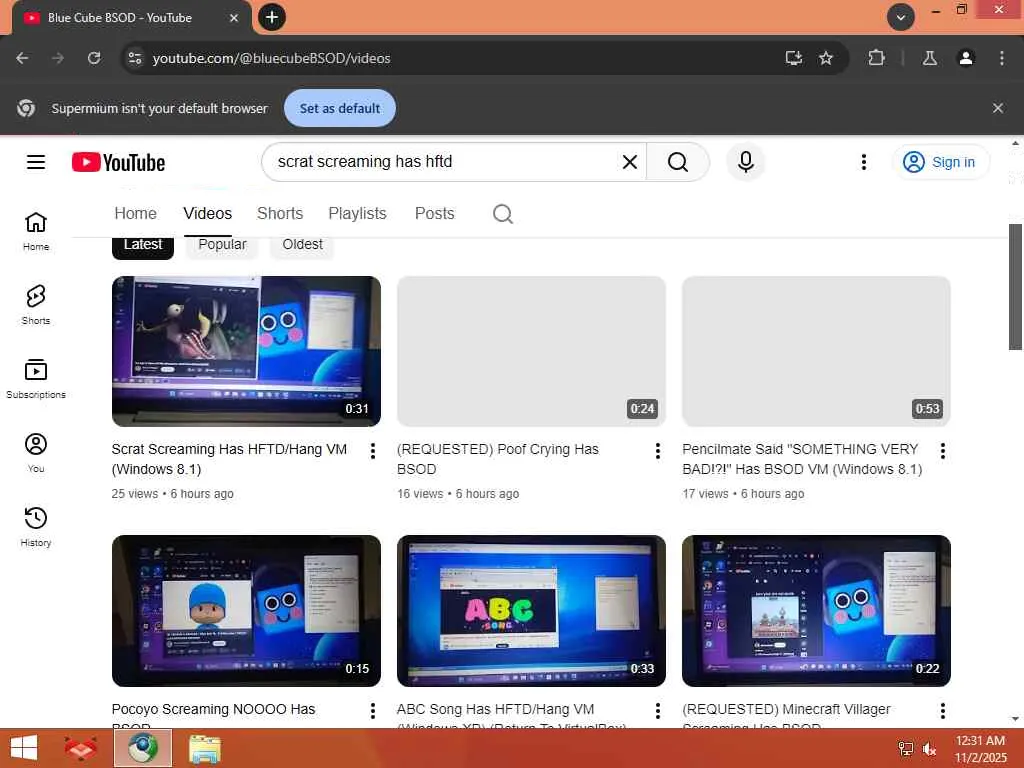Viewport: 1024px width, 768px height.
Task: Open the Pencilmate 0:53 video thumbnail
Action: [x=816, y=351]
